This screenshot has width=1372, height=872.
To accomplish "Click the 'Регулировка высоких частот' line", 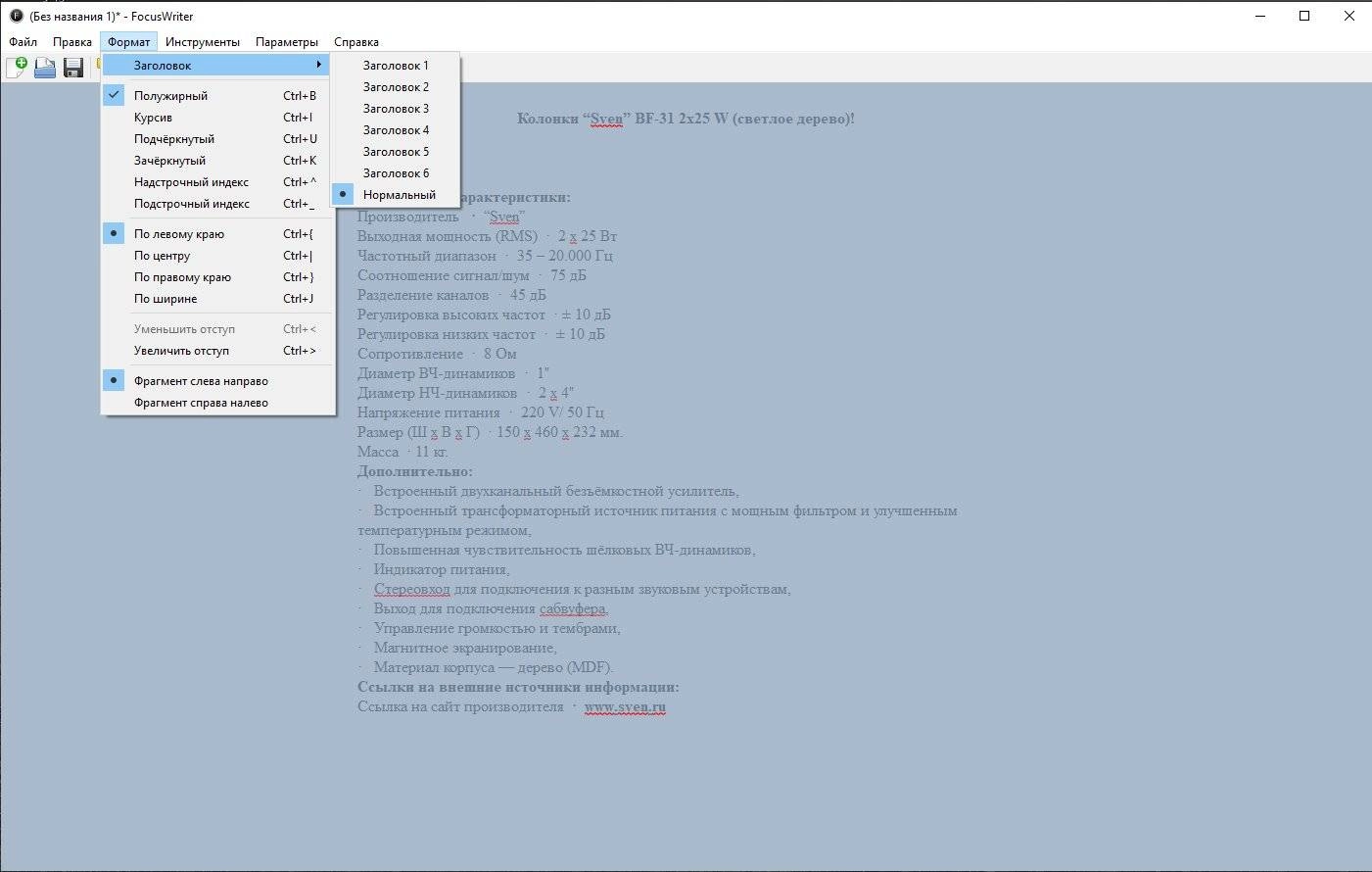I will tap(484, 315).
